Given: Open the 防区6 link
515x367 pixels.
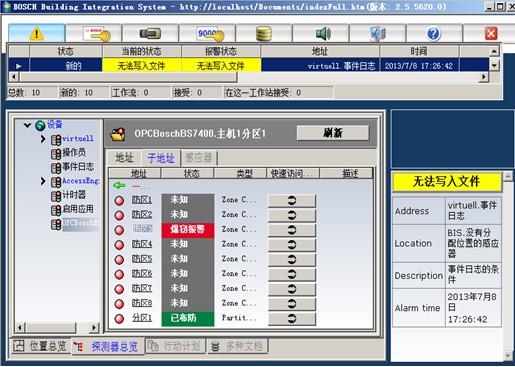Looking at the screenshot, I should pos(142,274).
